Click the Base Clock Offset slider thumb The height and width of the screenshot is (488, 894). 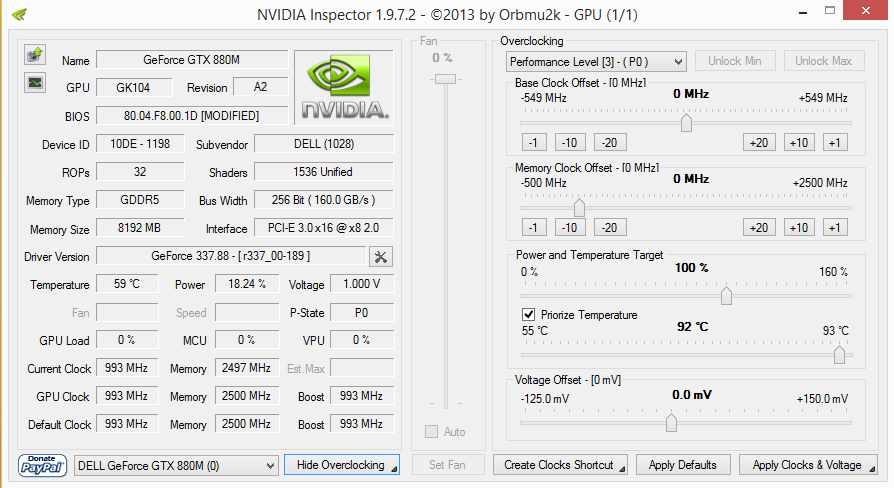[x=686, y=123]
